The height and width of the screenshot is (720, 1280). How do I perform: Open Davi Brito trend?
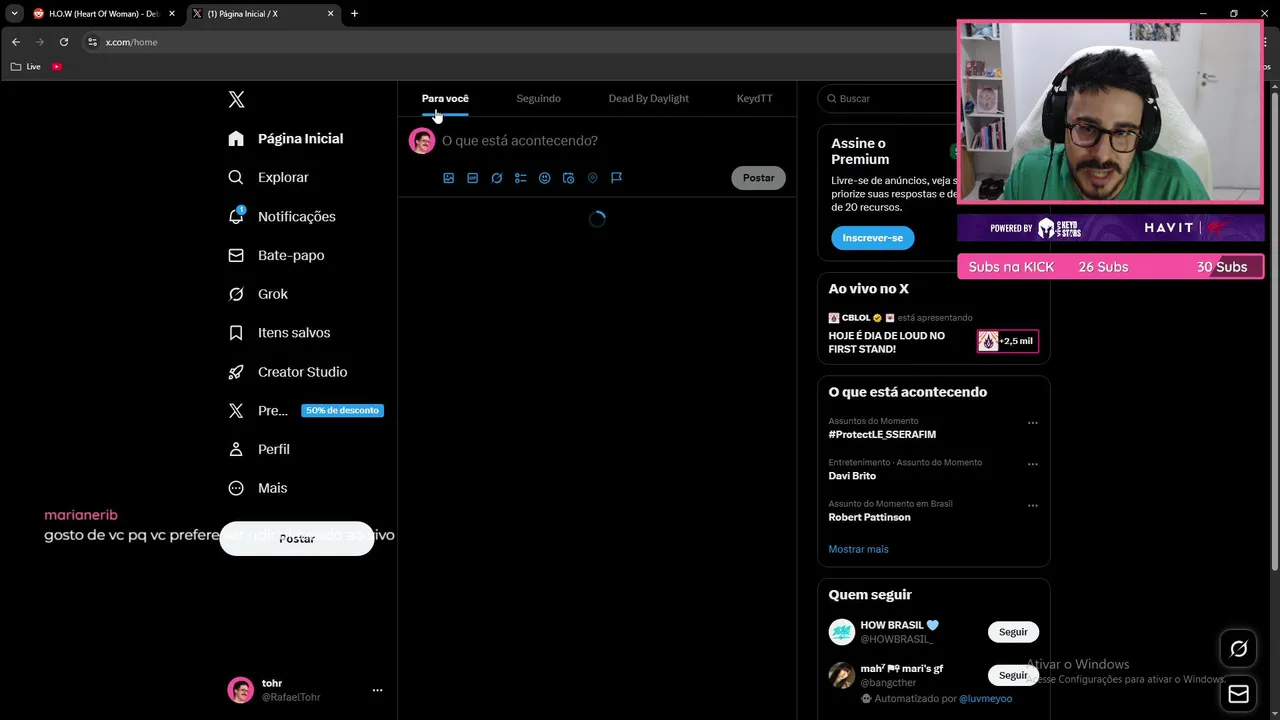[852, 476]
